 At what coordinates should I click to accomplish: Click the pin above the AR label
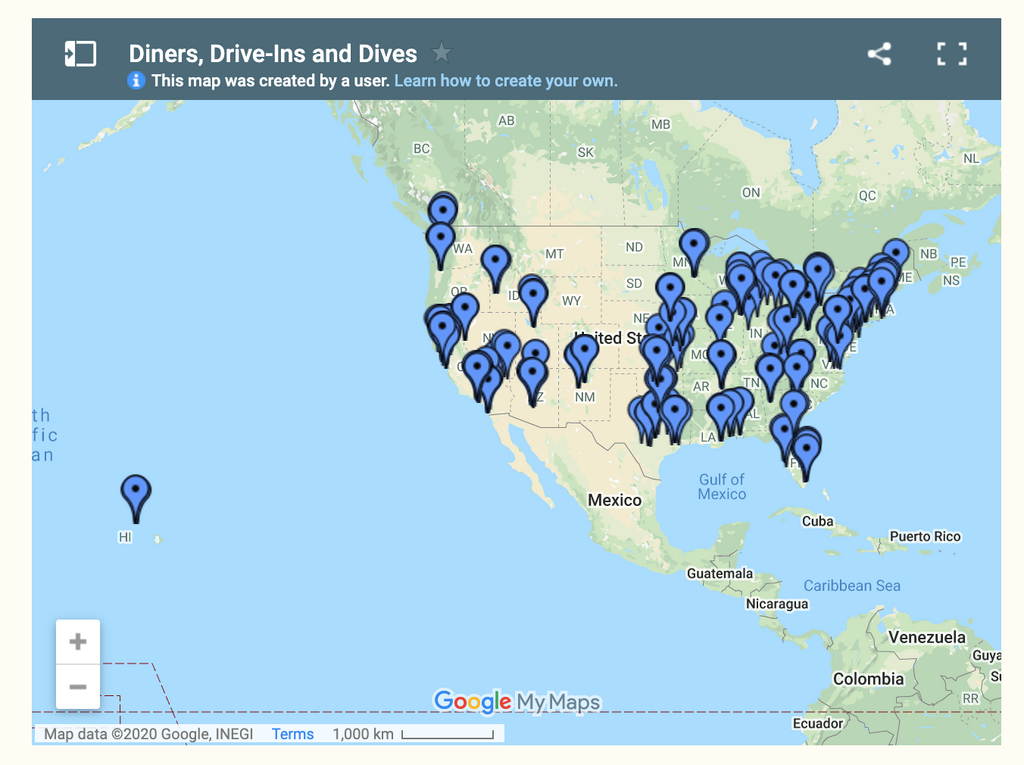tap(721, 363)
